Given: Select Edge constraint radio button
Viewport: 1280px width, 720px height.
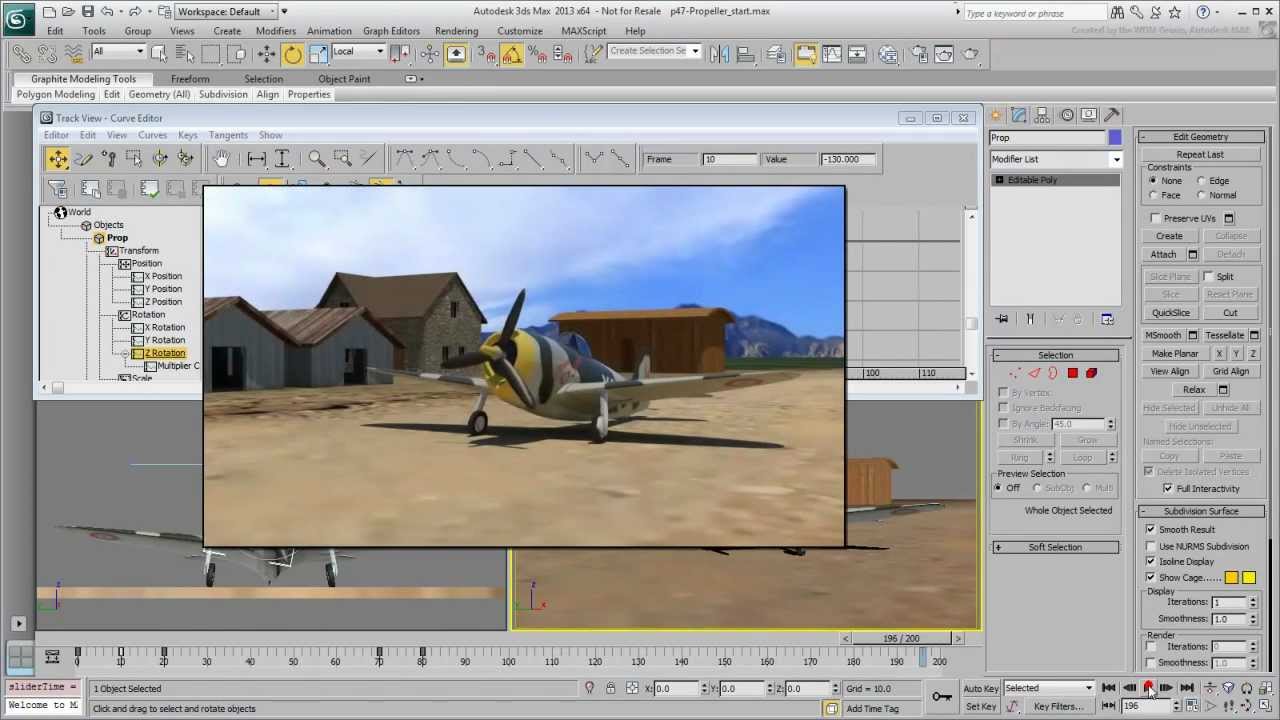Looking at the screenshot, I should 1202,181.
